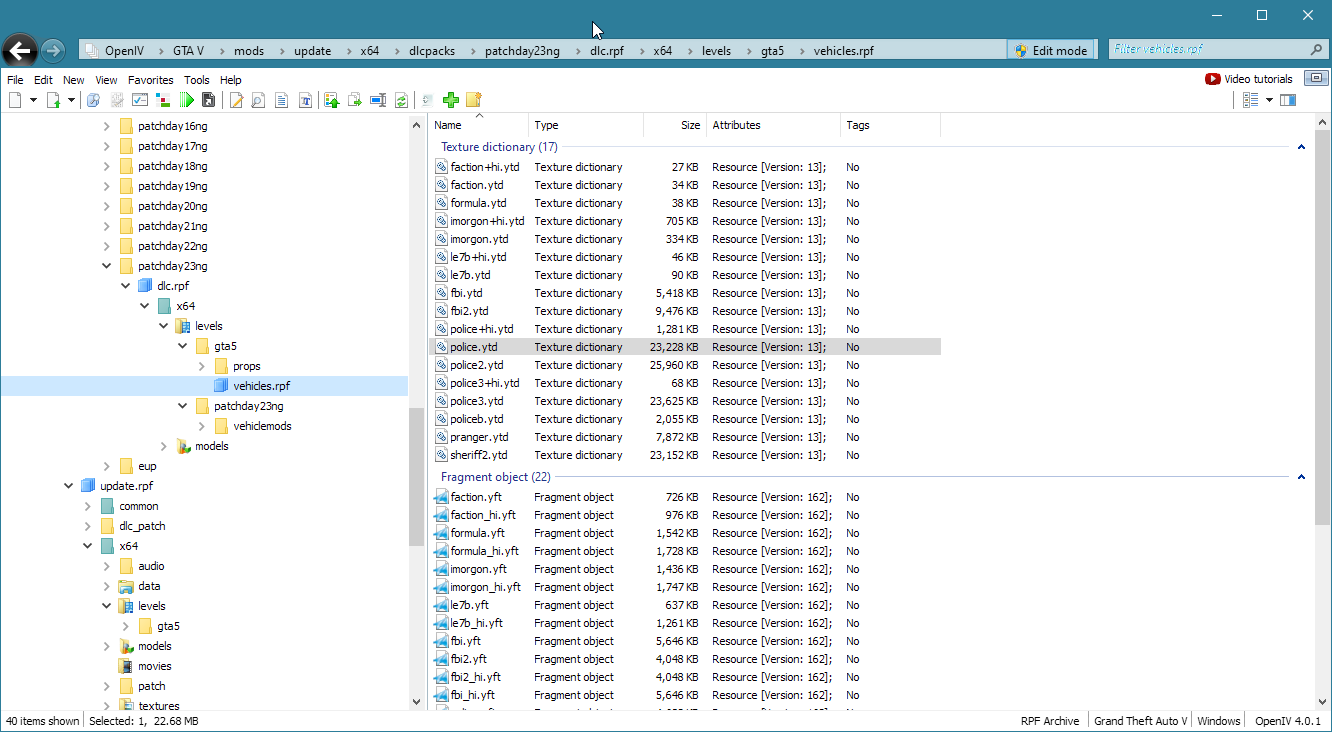Click the new folder icon in toolbar
Viewport: 1332px width, 732px height.
pos(474,100)
